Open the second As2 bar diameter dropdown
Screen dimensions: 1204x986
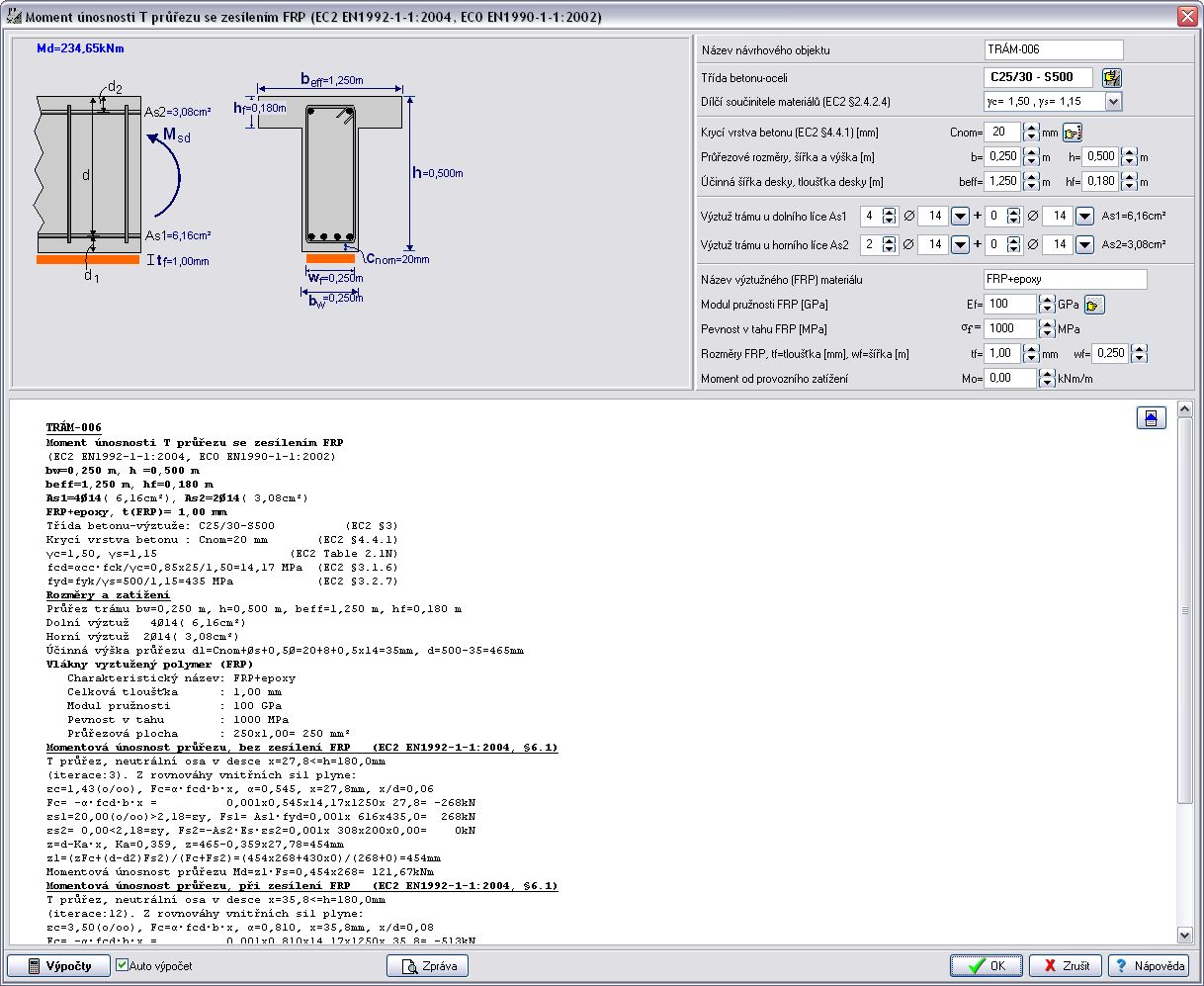point(1084,244)
